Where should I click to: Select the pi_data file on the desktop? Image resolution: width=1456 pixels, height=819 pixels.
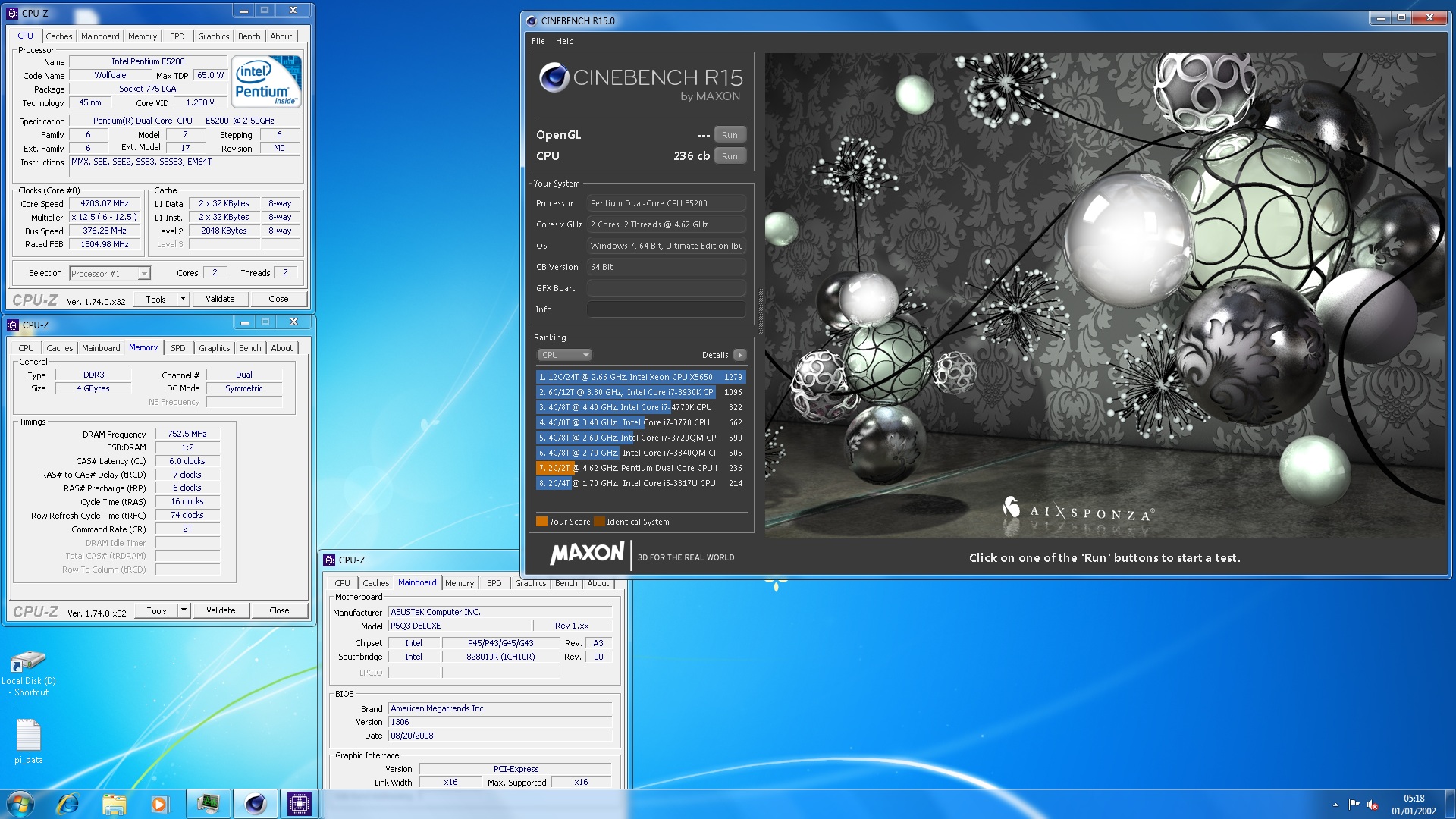coord(28,741)
